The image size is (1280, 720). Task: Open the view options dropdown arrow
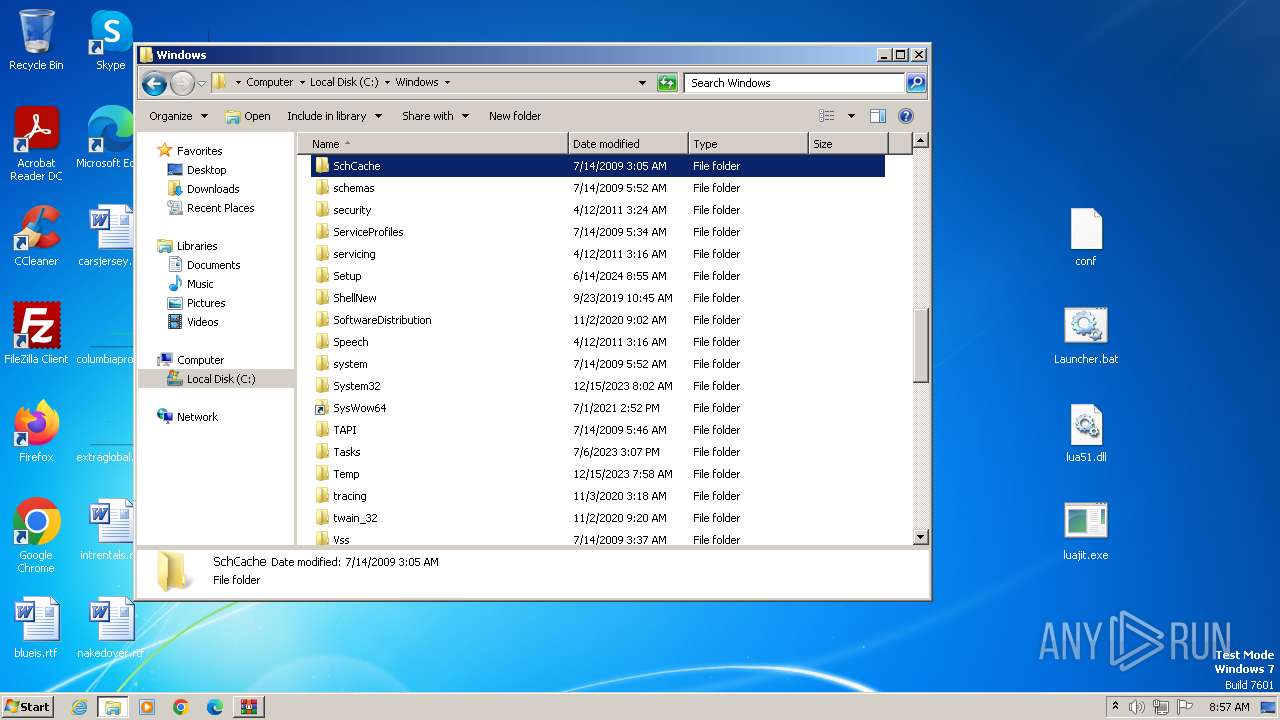tap(851, 116)
